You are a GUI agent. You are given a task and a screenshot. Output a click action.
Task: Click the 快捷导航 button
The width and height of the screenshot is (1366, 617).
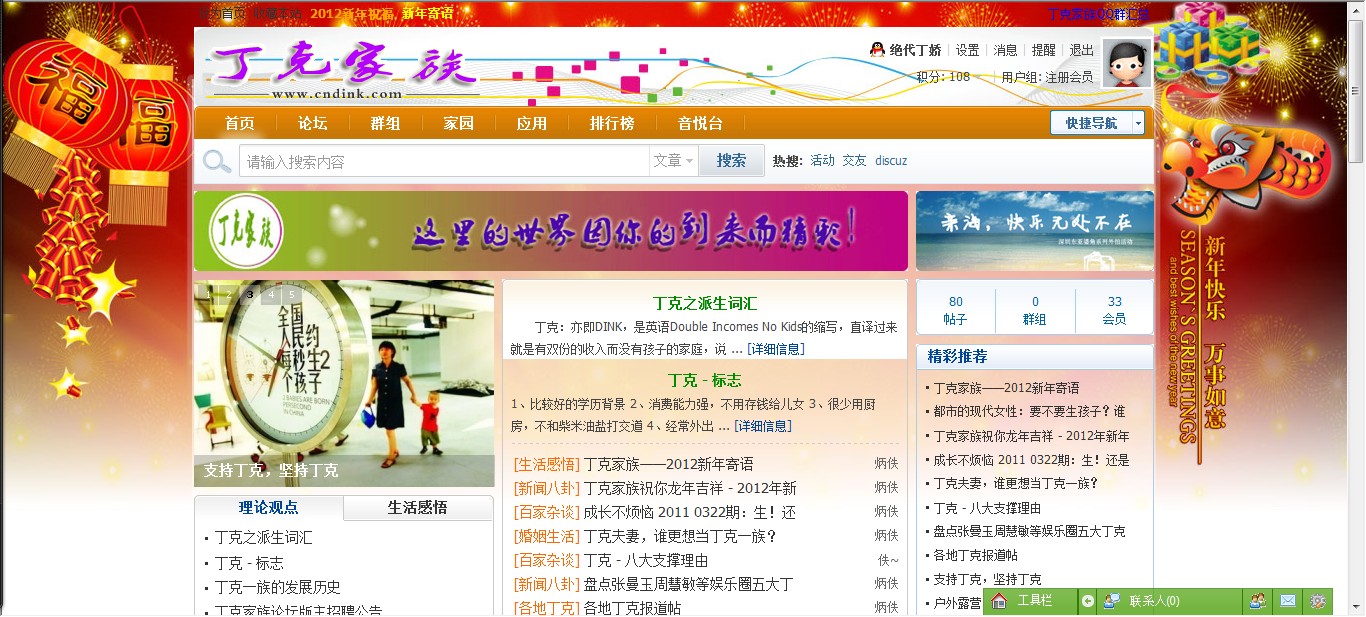pyautogui.click(x=1091, y=123)
